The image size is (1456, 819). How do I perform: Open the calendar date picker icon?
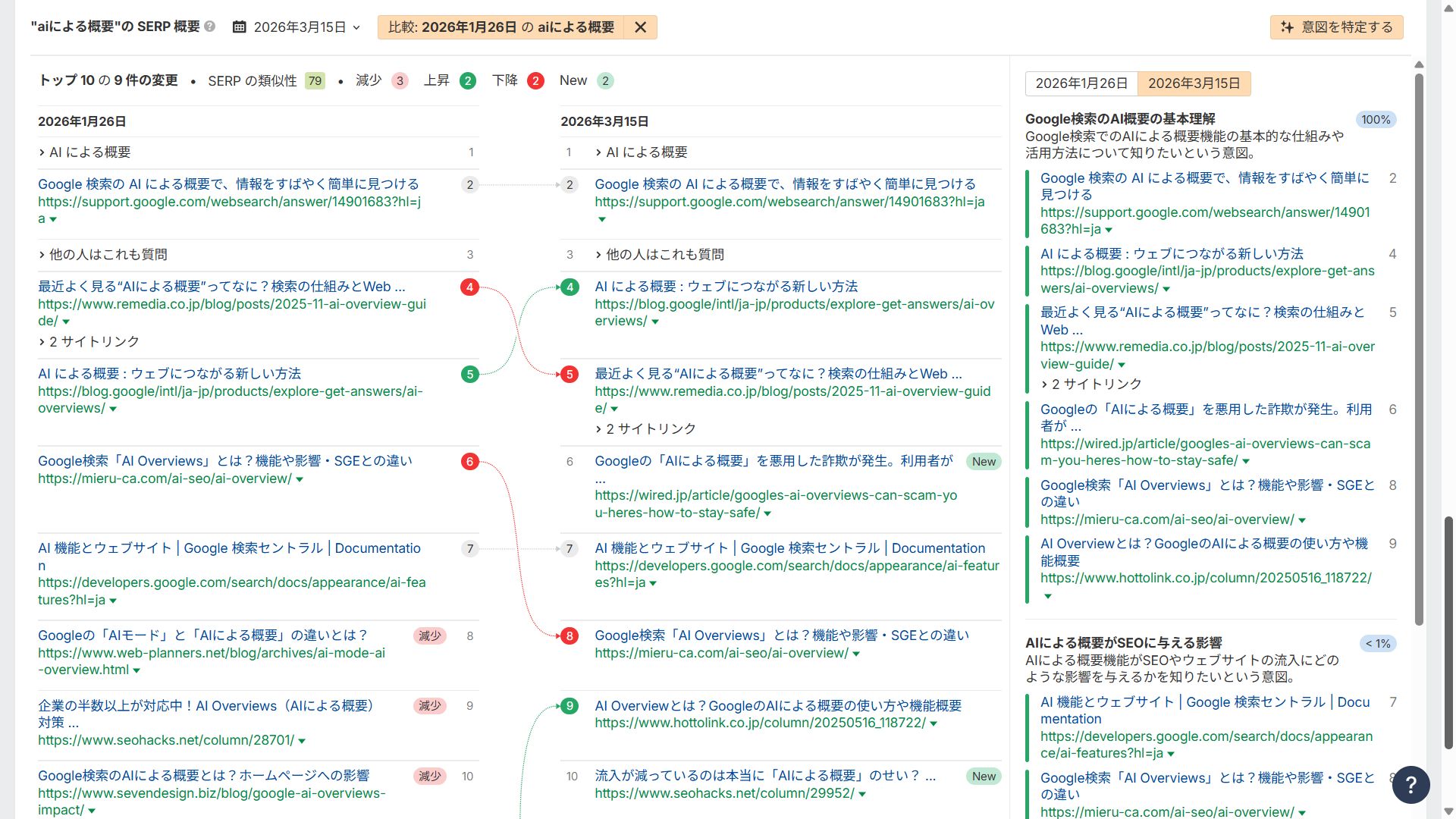click(x=240, y=27)
